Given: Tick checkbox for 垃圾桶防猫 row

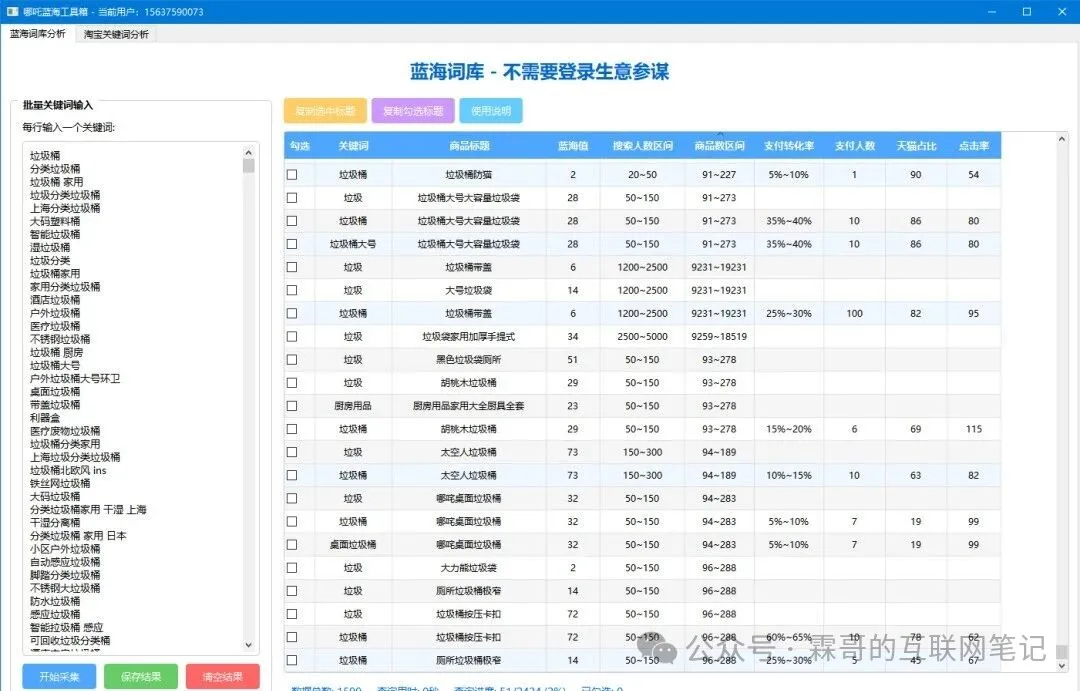Looking at the screenshot, I should click(292, 175).
